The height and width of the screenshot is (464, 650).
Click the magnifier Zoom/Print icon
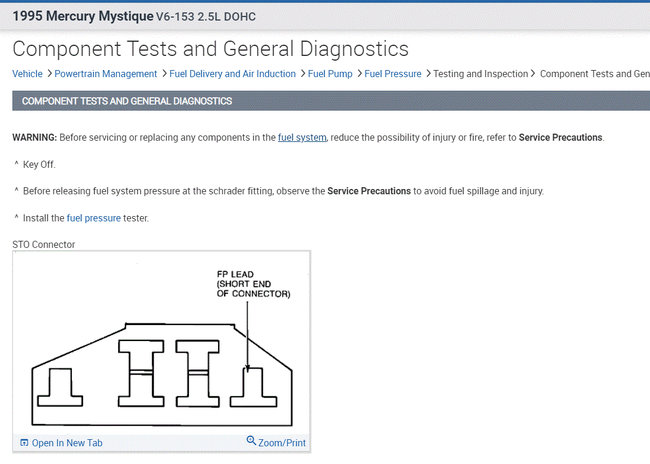pos(251,440)
